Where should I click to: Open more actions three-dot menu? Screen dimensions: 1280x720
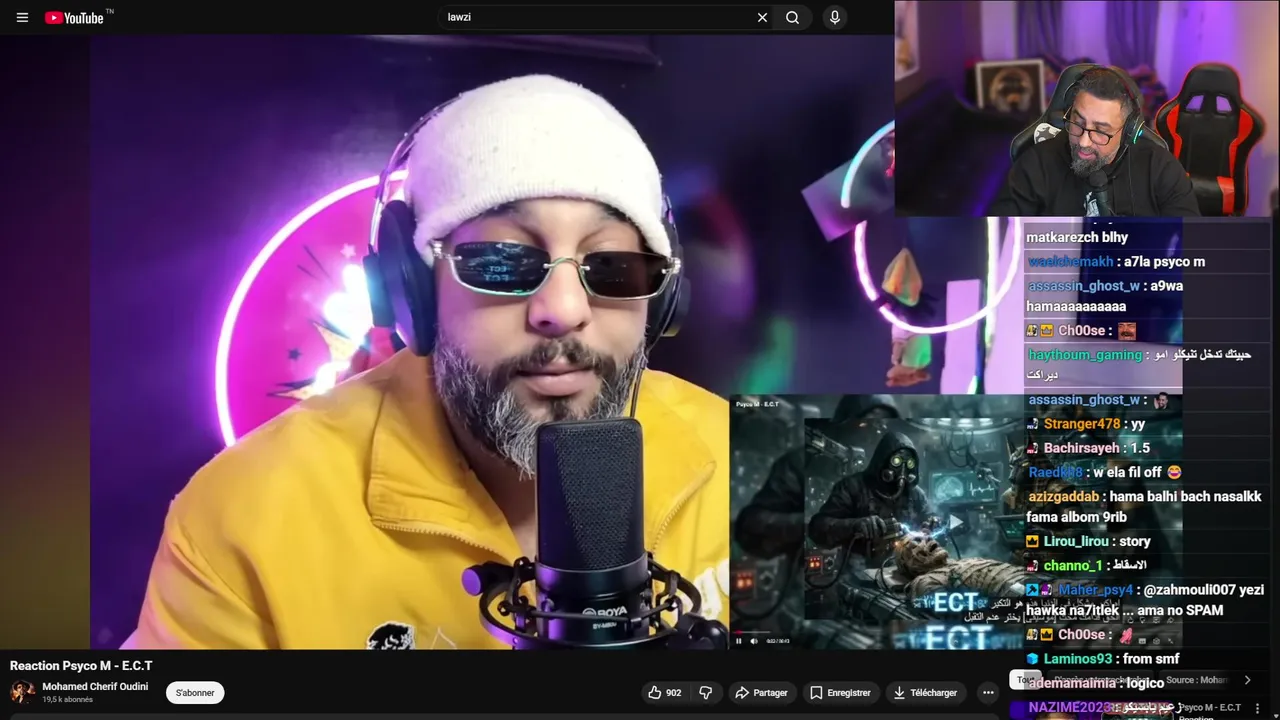point(988,692)
